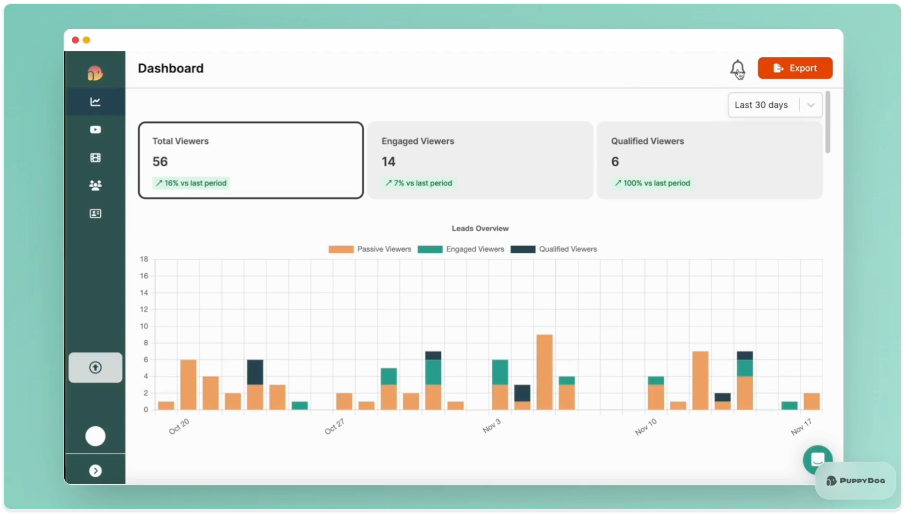Toggle Engaged Viewers legend swatch
Viewport: 907px width, 515px height.
[430, 249]
